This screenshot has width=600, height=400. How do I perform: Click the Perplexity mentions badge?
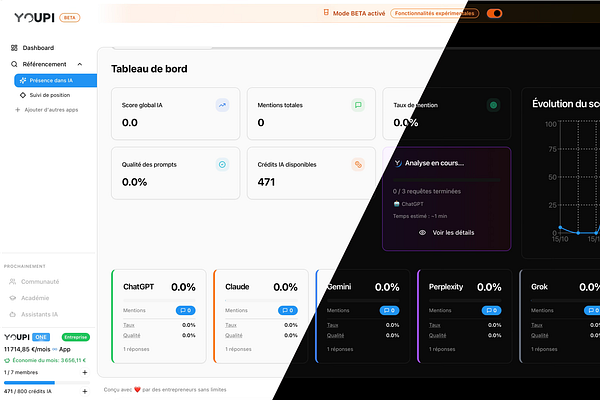492,310
